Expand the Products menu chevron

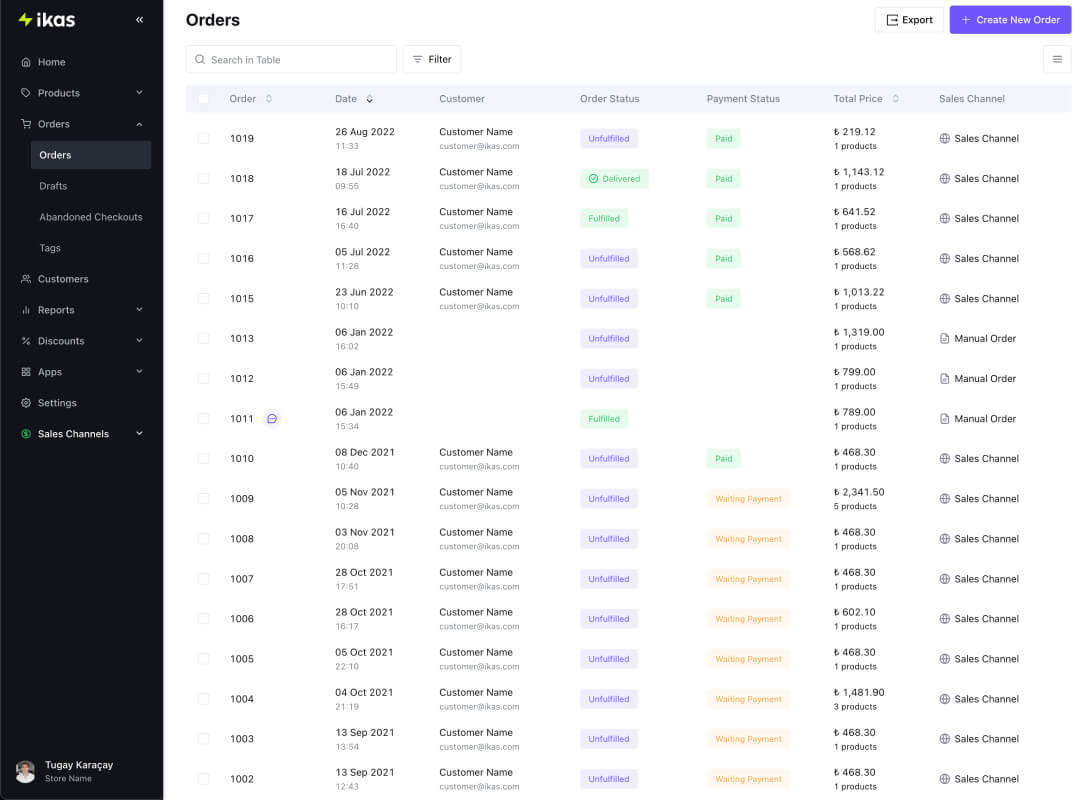coord(139,93)
